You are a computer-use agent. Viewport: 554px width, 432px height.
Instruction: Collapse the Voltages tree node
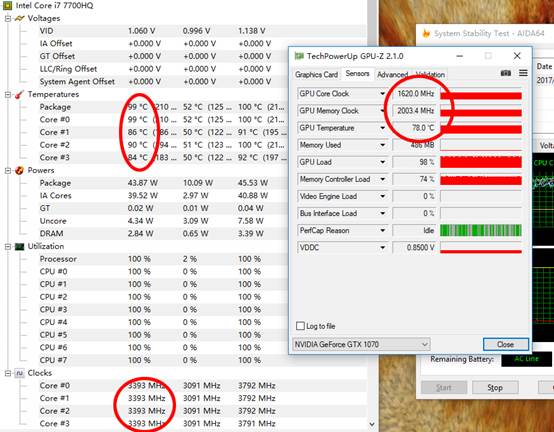(x=8, y=18)
